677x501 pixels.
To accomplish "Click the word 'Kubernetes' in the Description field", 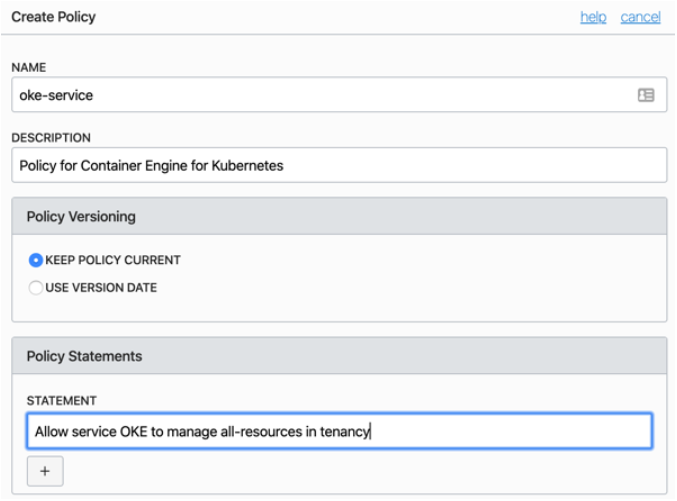I will pyautogui.click(x=248, y=166).
